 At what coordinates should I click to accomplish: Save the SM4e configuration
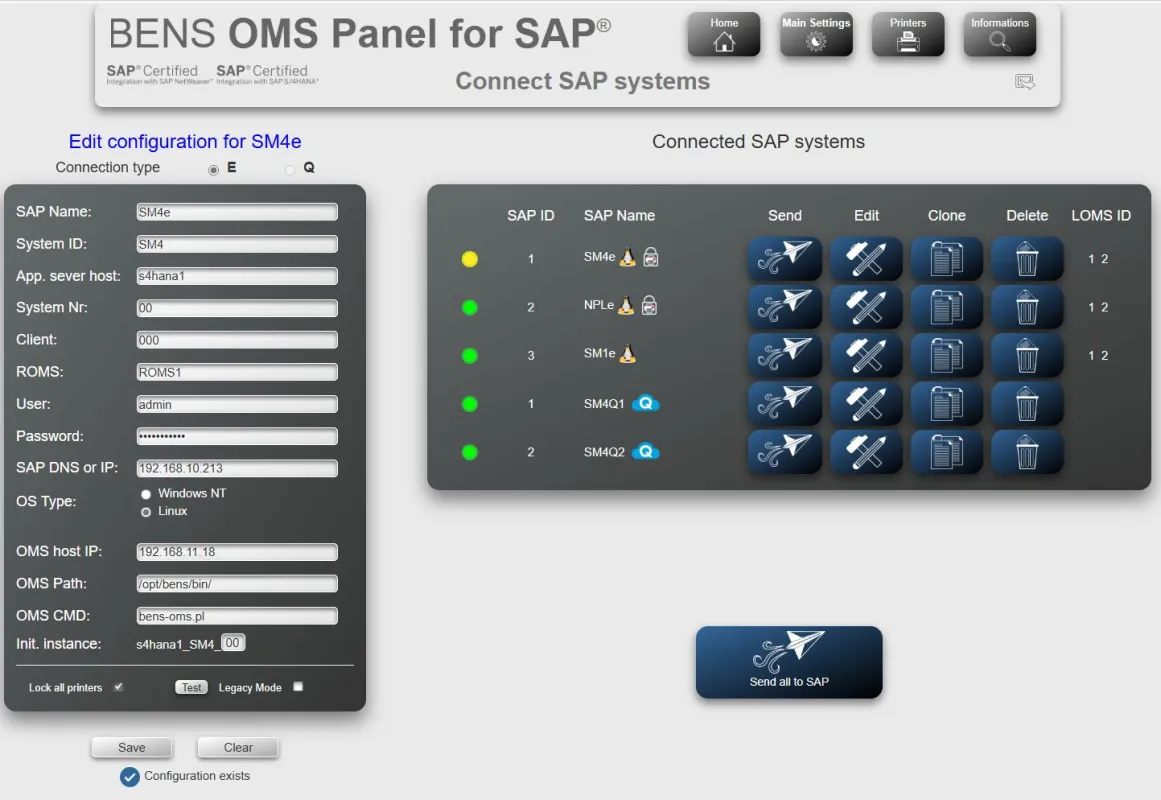pyautogui.click(x=132, y=747)
